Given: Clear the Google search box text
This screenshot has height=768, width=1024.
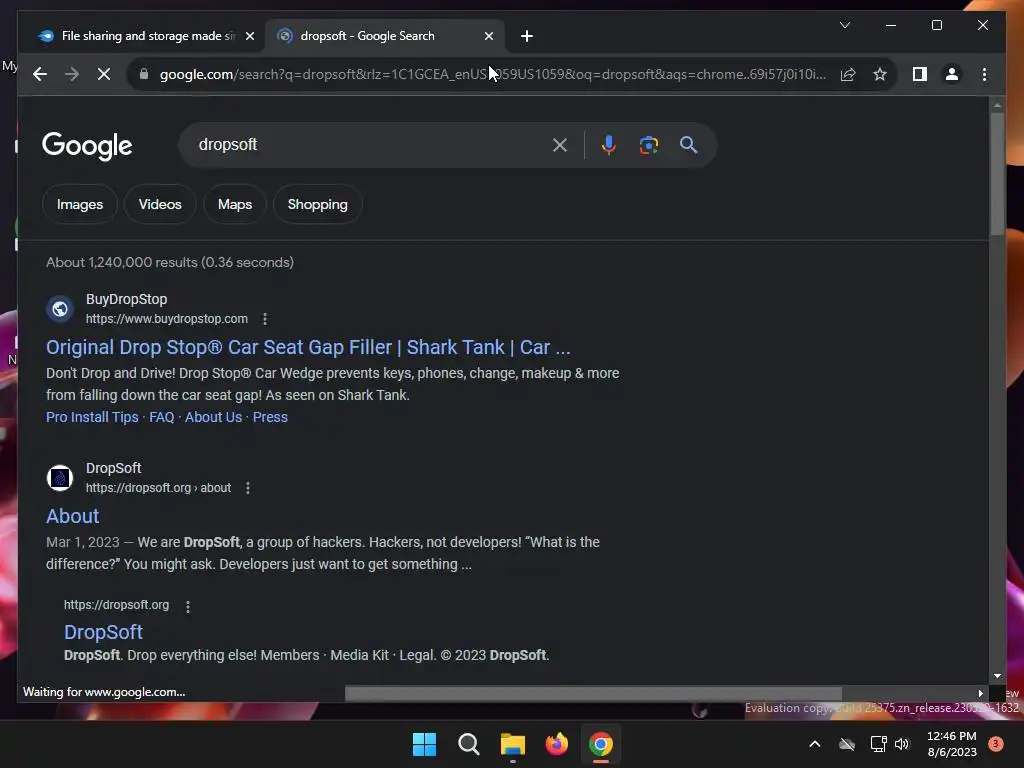Looking at the screenshot, I should tap(560, 145).
